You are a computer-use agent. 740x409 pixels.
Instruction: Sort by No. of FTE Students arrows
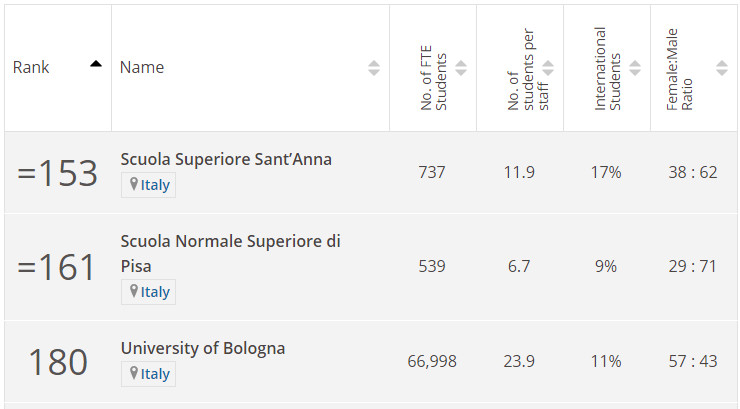click(x=461, y=68)
